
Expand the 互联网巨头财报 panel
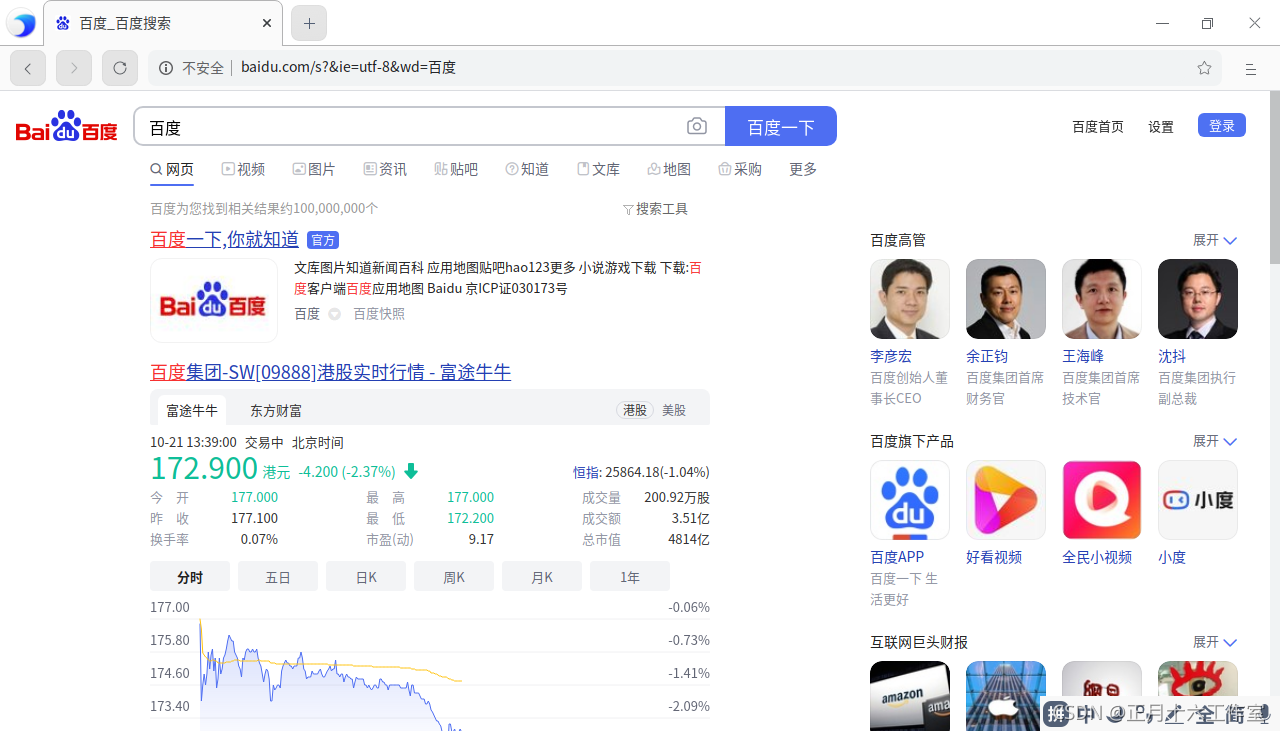pyautogui.click(x=1215, y=642)
